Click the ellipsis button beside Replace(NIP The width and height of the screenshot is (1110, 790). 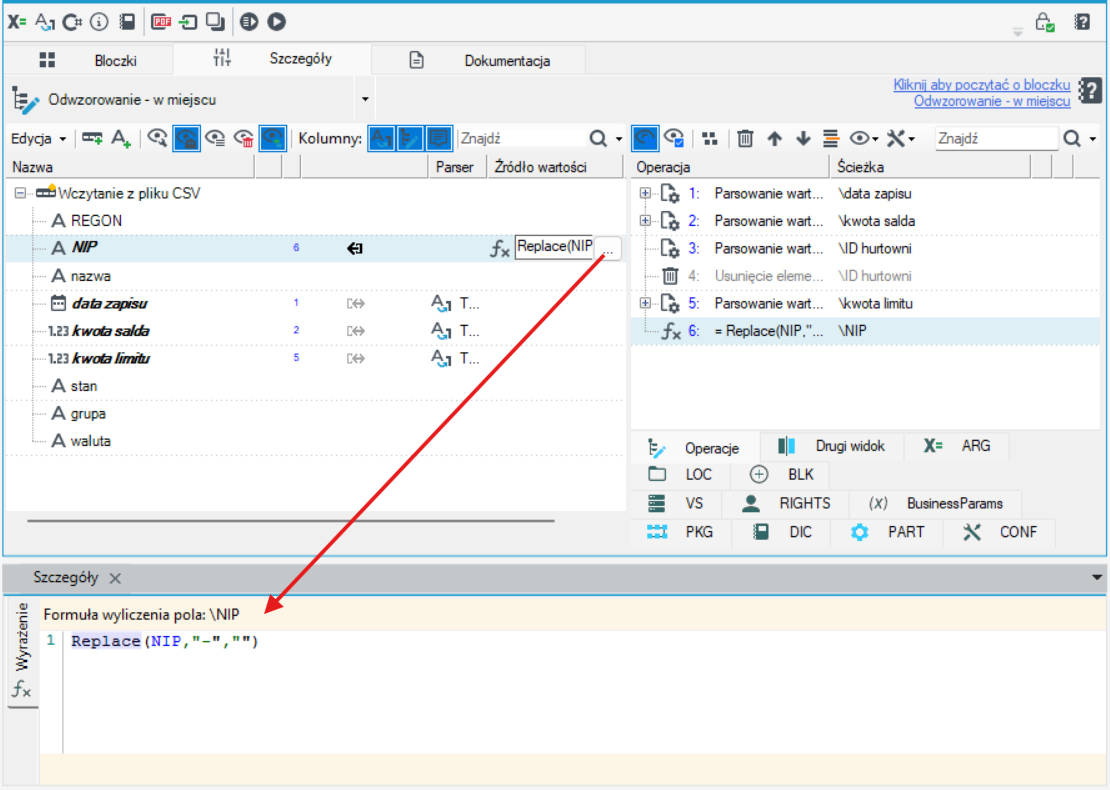click(x=608, y=248)
